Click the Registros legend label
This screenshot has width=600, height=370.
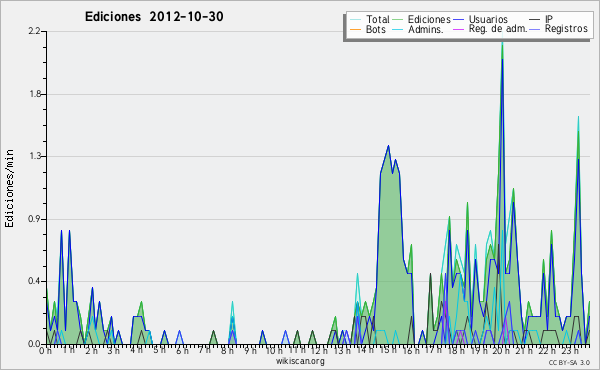click(x=566, y=29)
